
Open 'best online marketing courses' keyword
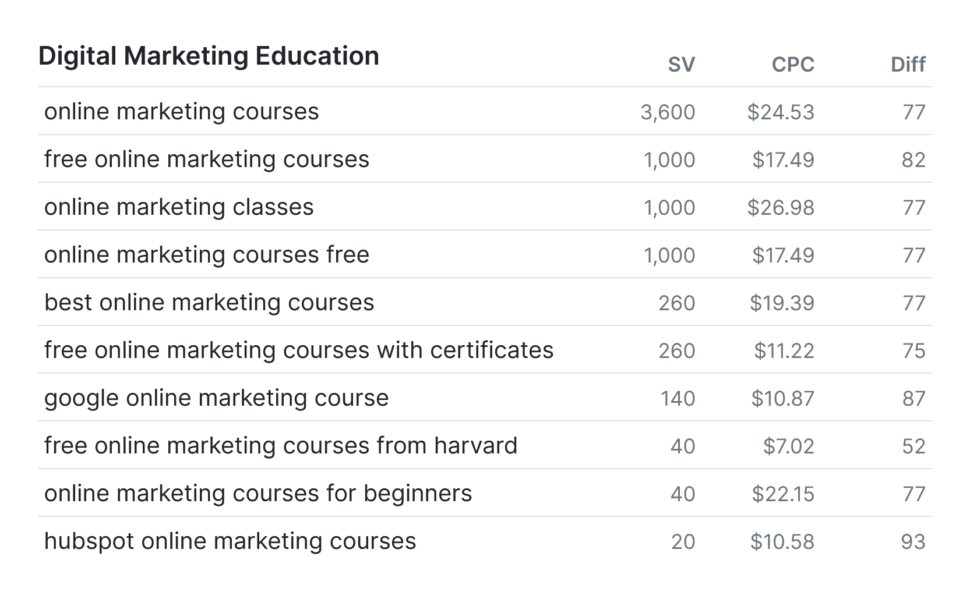pos(209,302)
